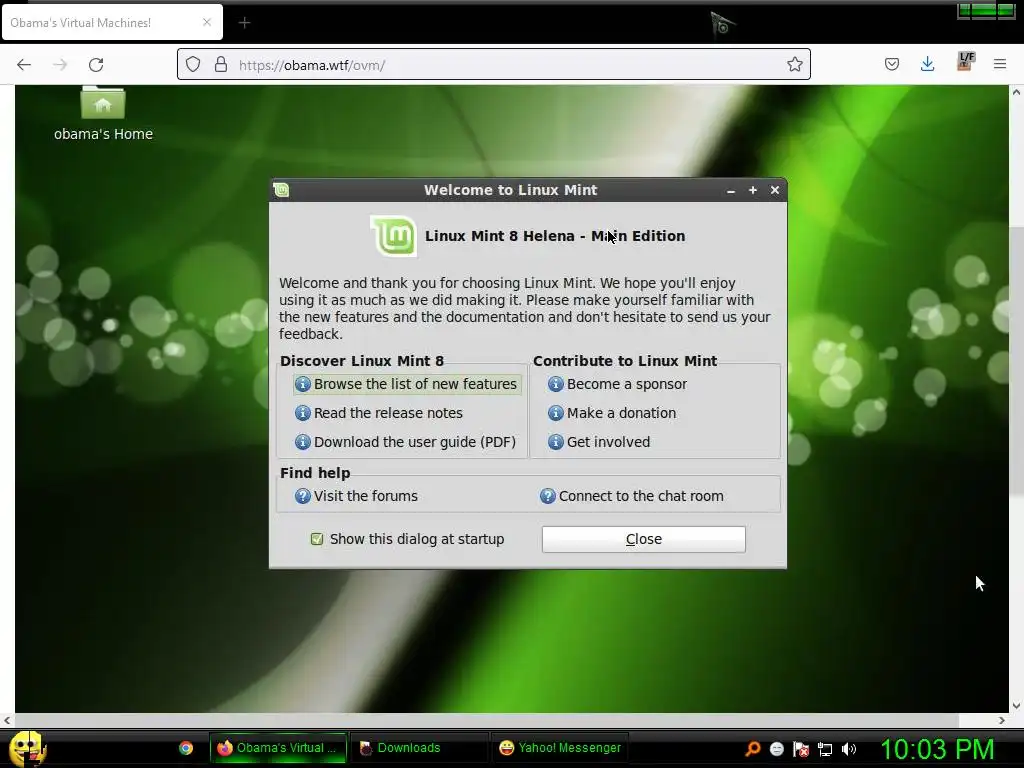Click the scroll up arrow of page
This screenshot has width=1024, height=768.
coord(1016,93)
